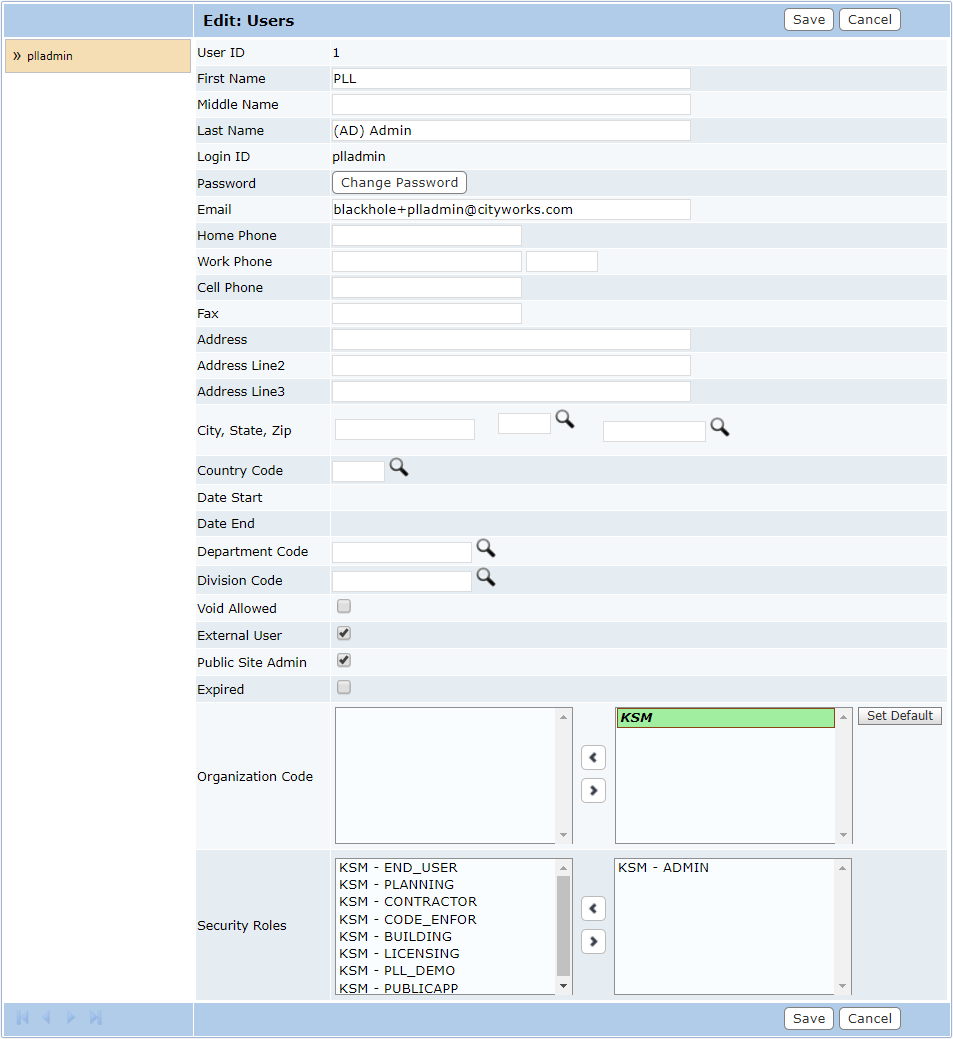Screen dimensions: 953x1039
Task: Open the Department Code lookup magnifier
Action: pos(485,548)
